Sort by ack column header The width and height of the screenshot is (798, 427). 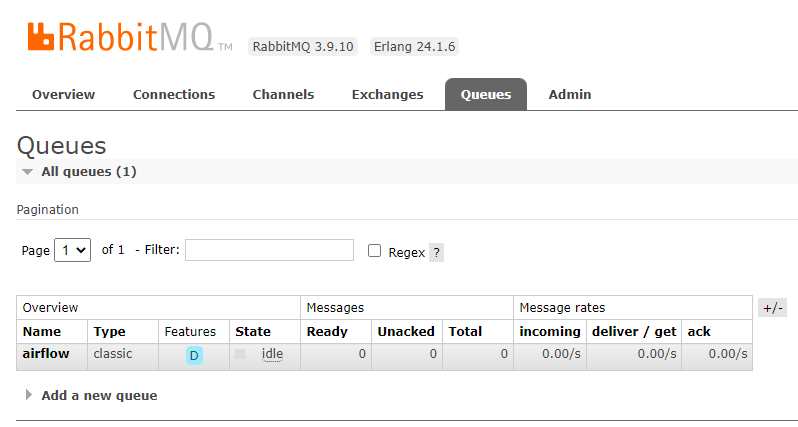[699, 332]
